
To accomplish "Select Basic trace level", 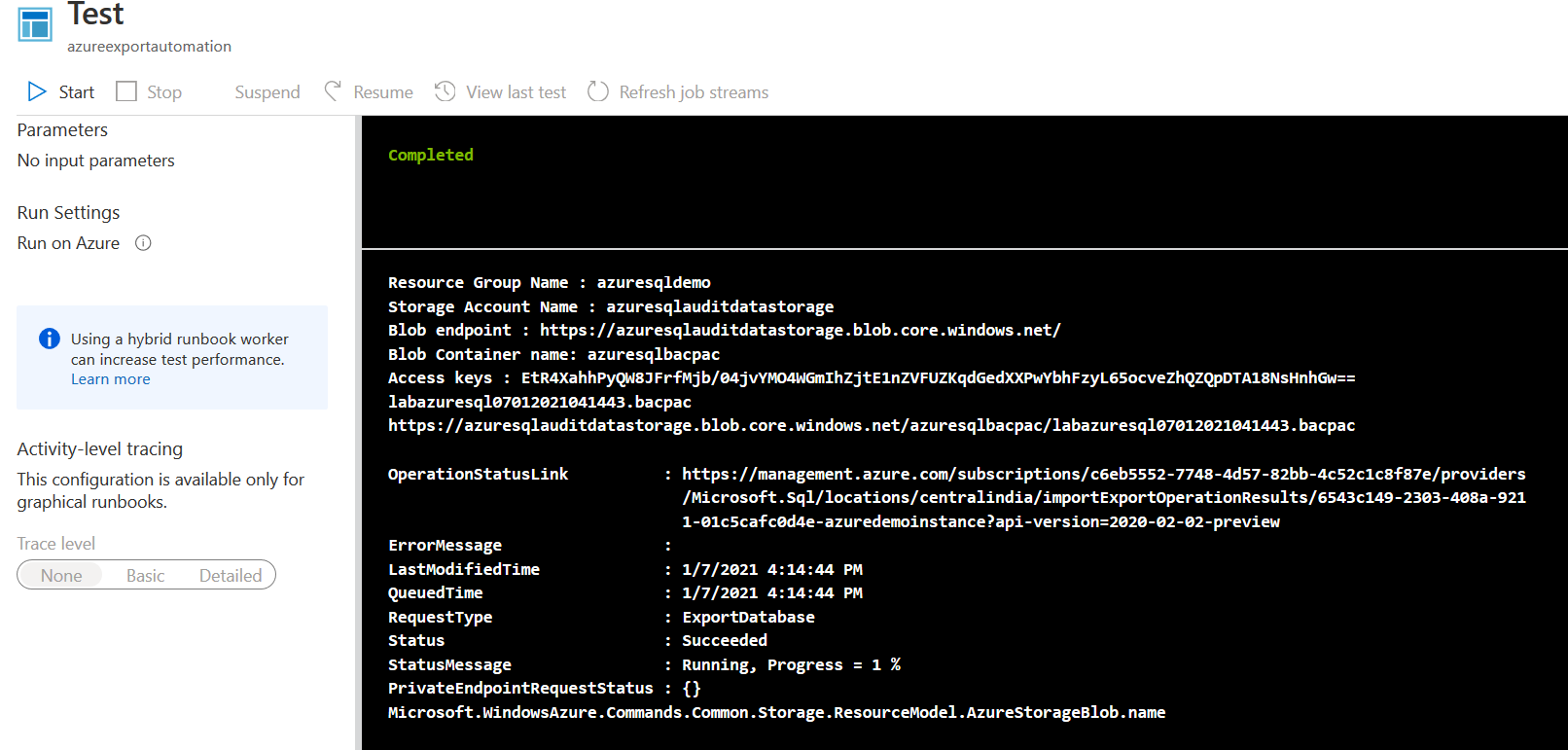I will pos(146,576).
